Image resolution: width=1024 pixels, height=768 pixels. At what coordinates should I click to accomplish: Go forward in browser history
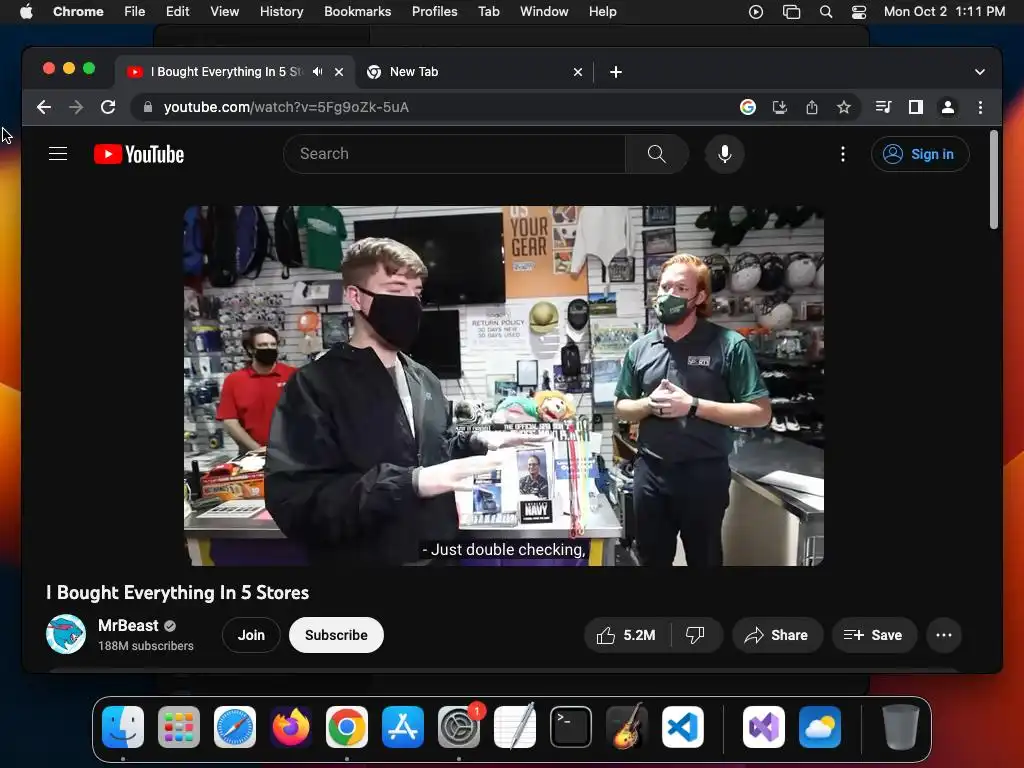pos(76,107)
